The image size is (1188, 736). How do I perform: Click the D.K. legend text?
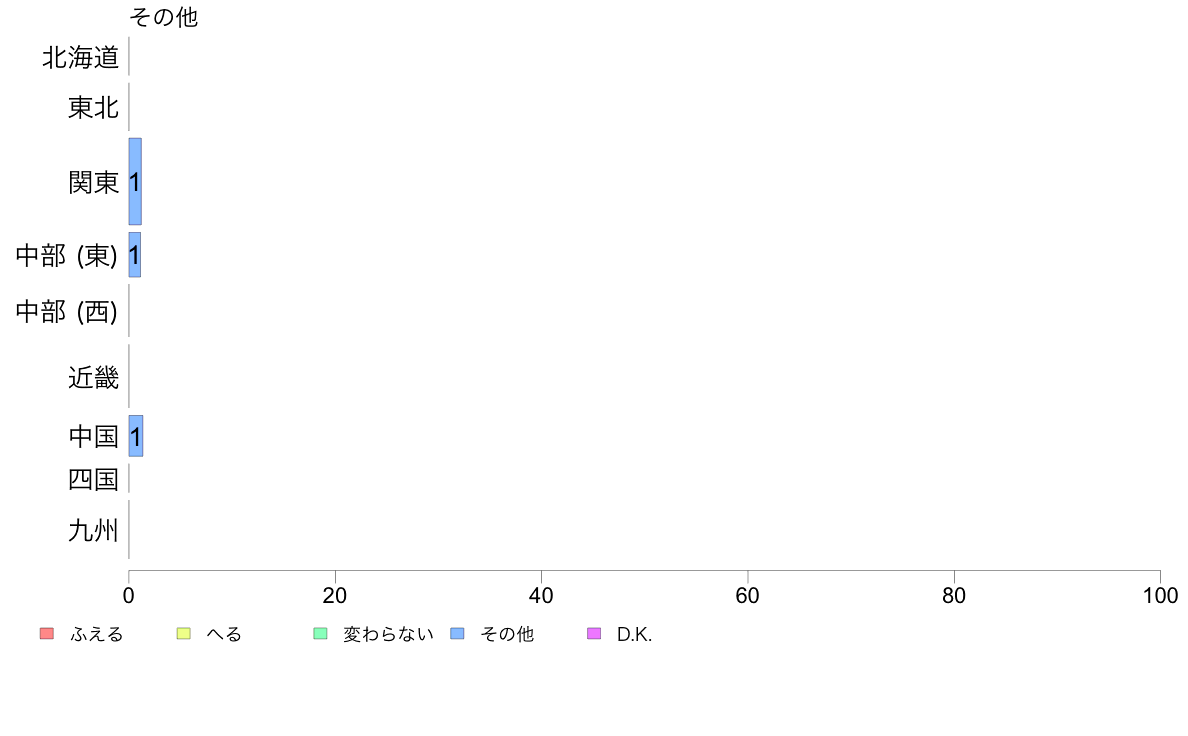635,634
